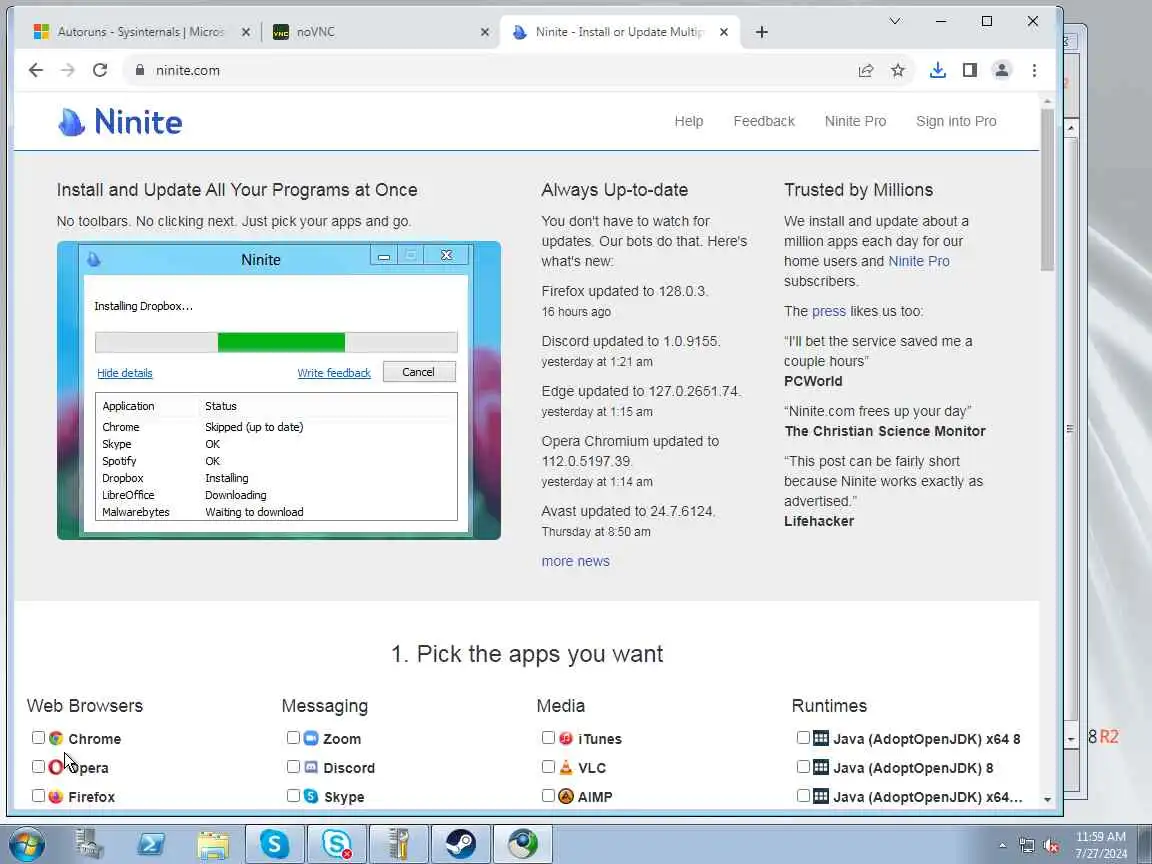This screenshot has height=864, width=1152.
Task: Click the taskbar clock showing 11:59 AM
Action: click(x=1101, y=845)
